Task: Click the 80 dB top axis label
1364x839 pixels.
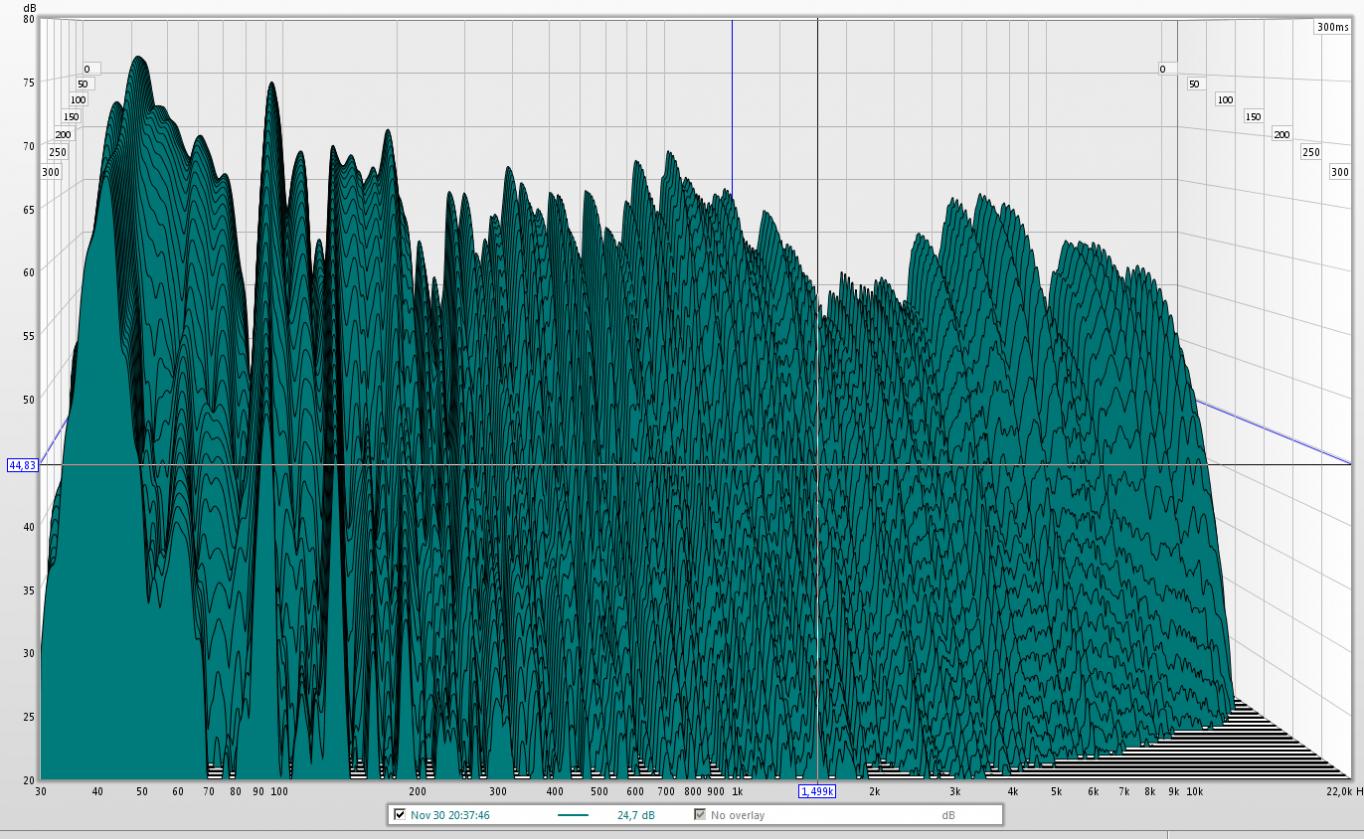Action: (x=28, y=19)
